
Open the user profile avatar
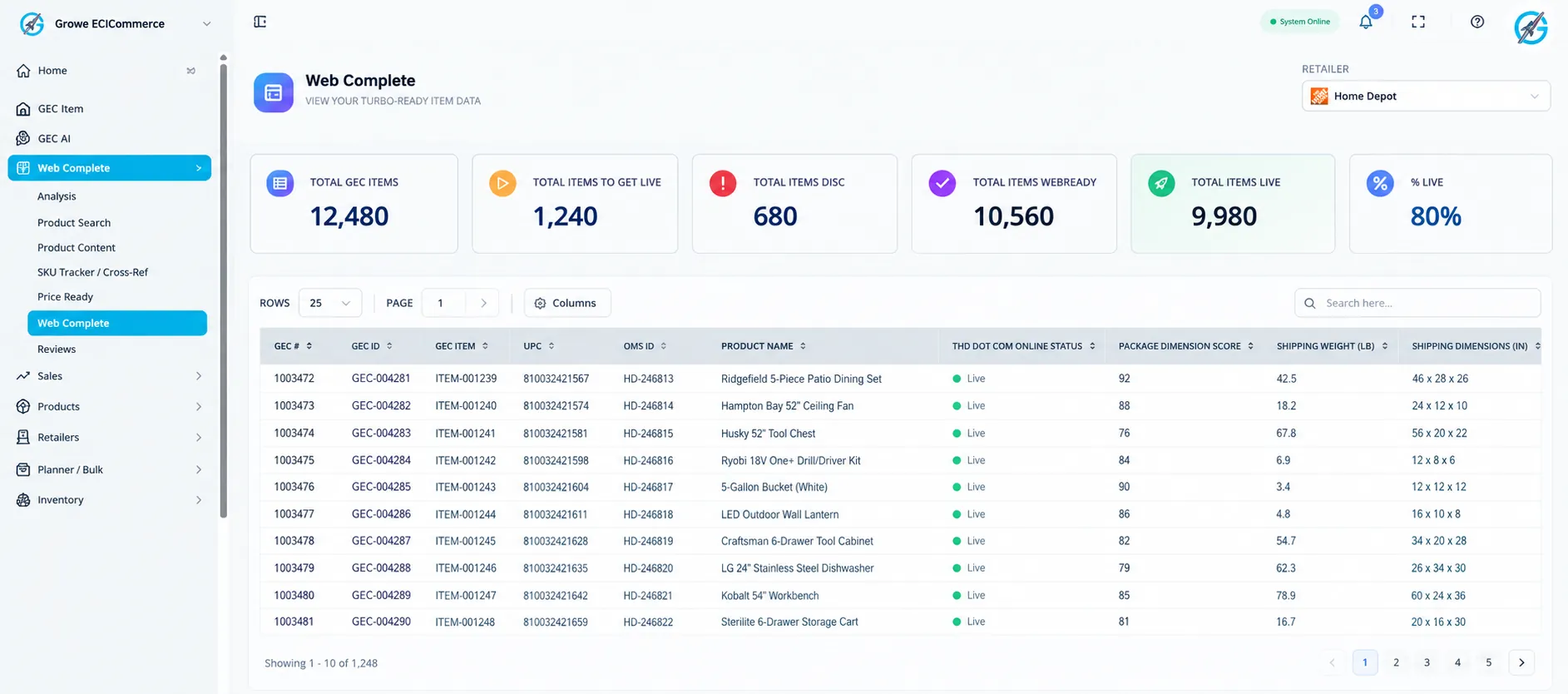1531,27
